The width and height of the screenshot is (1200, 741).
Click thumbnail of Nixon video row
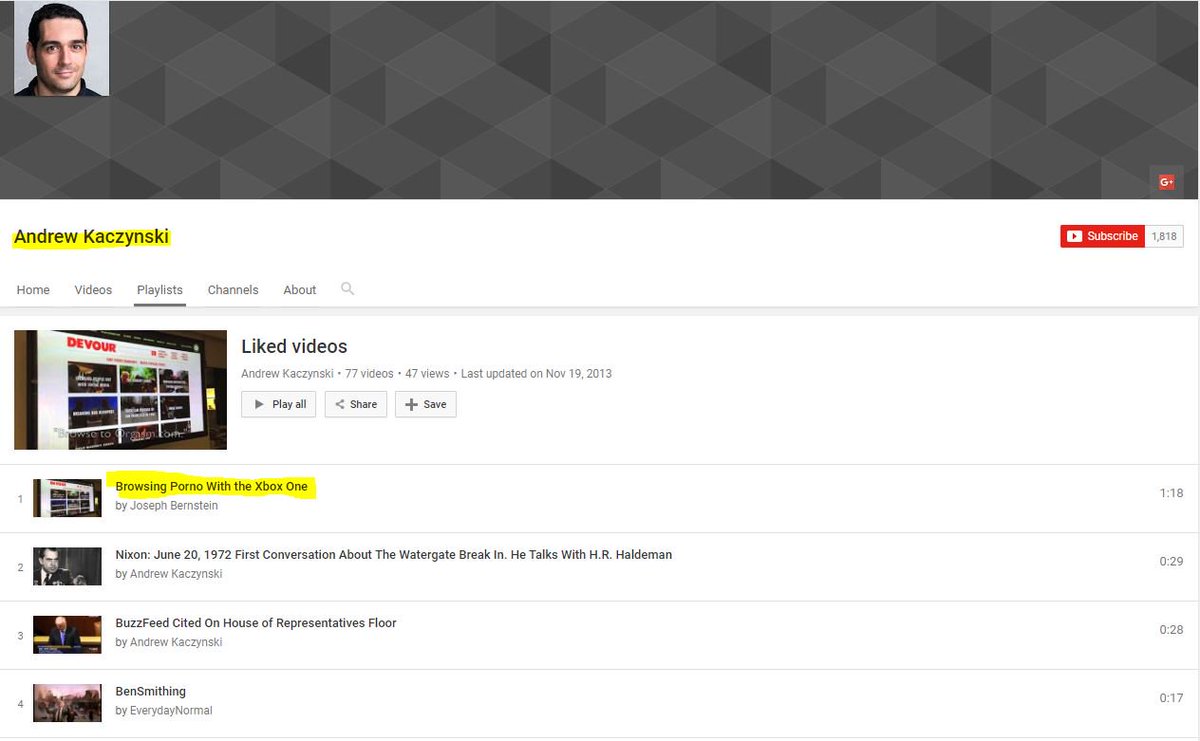point(67,566)
